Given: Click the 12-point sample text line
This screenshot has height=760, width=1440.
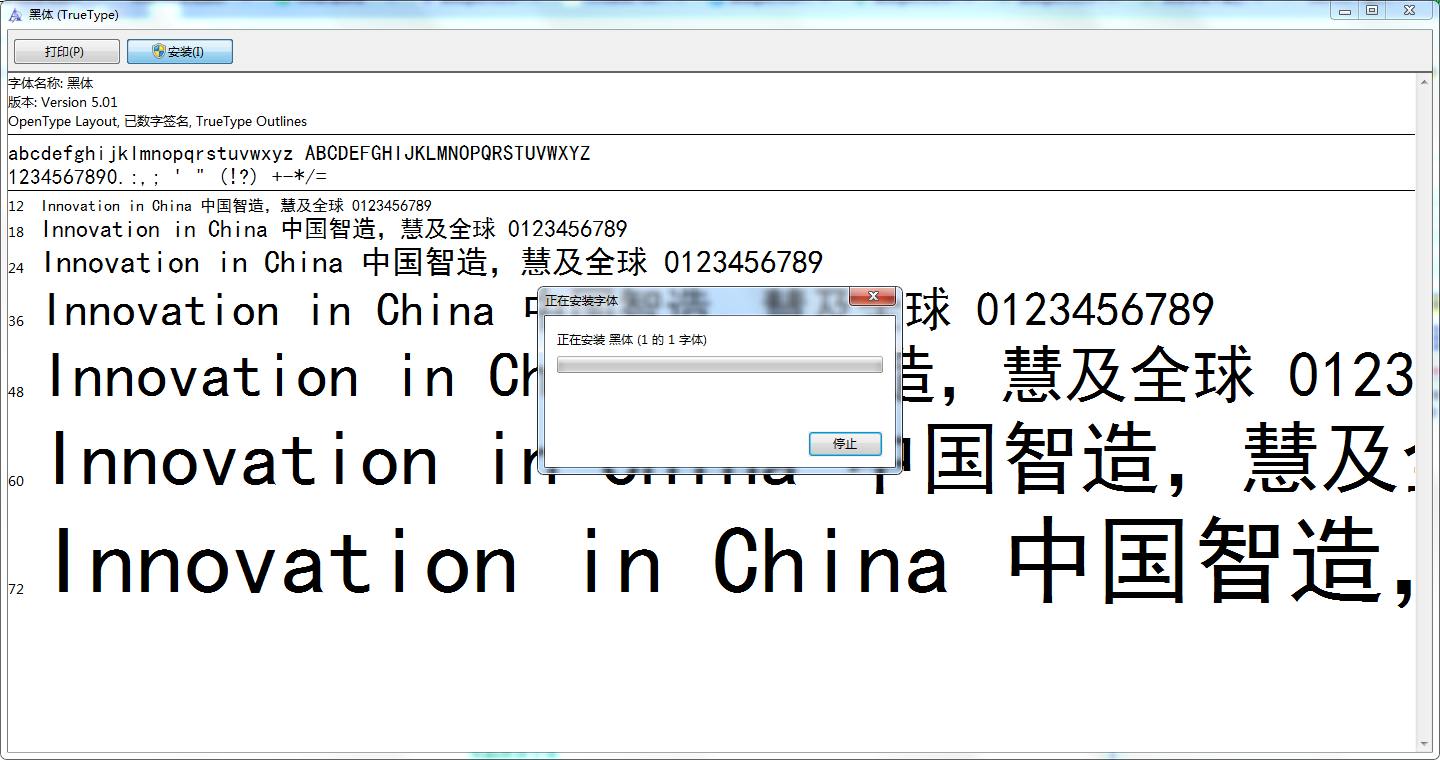Looking at the screenshot, I should (x=236, y=206).
